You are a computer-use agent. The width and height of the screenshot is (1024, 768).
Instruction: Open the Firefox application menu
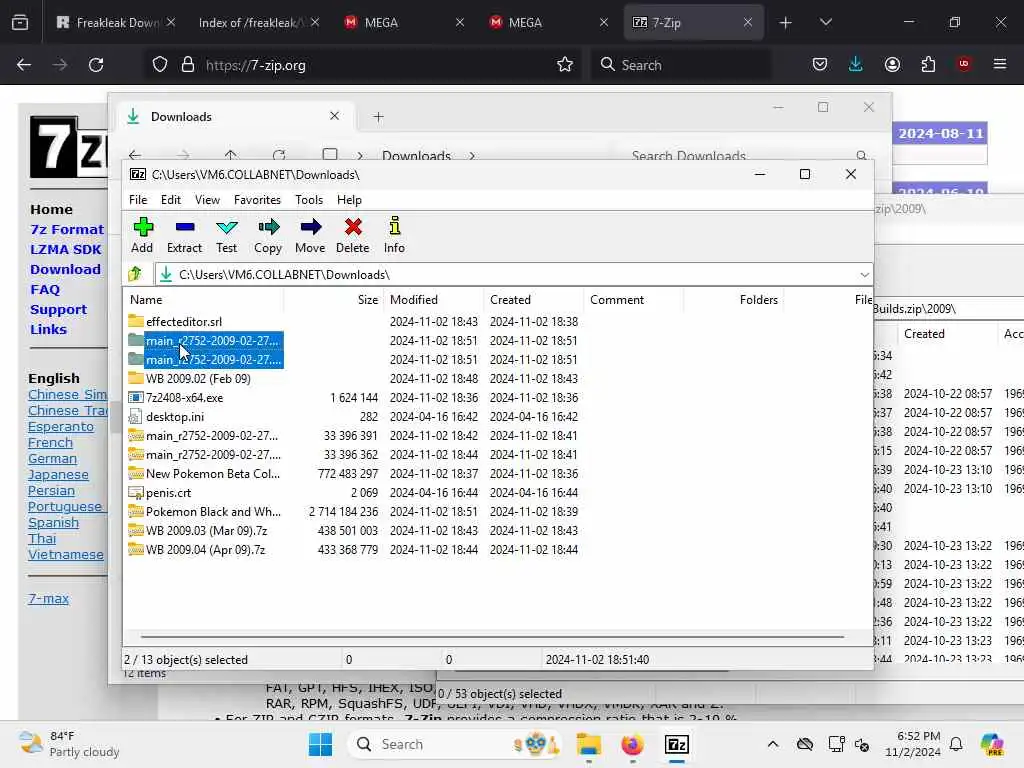(999, 64)
